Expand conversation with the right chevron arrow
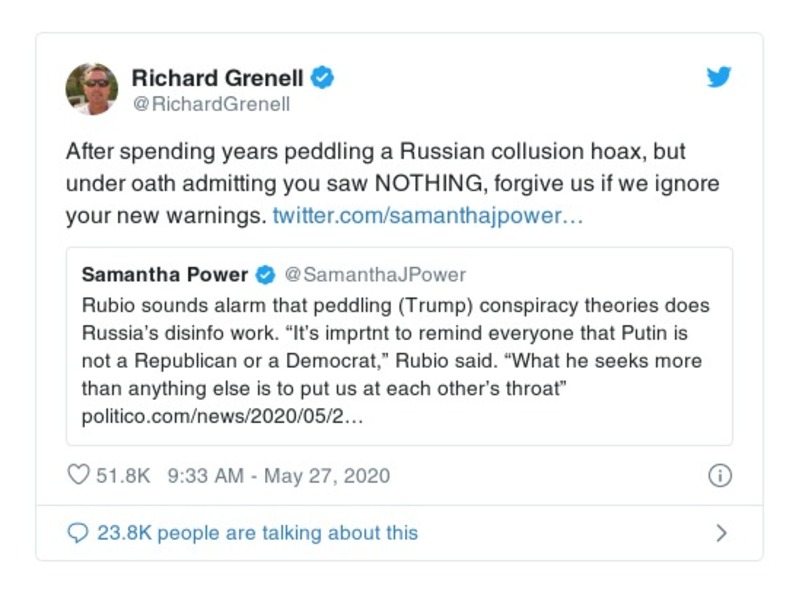 click(721, 533)
